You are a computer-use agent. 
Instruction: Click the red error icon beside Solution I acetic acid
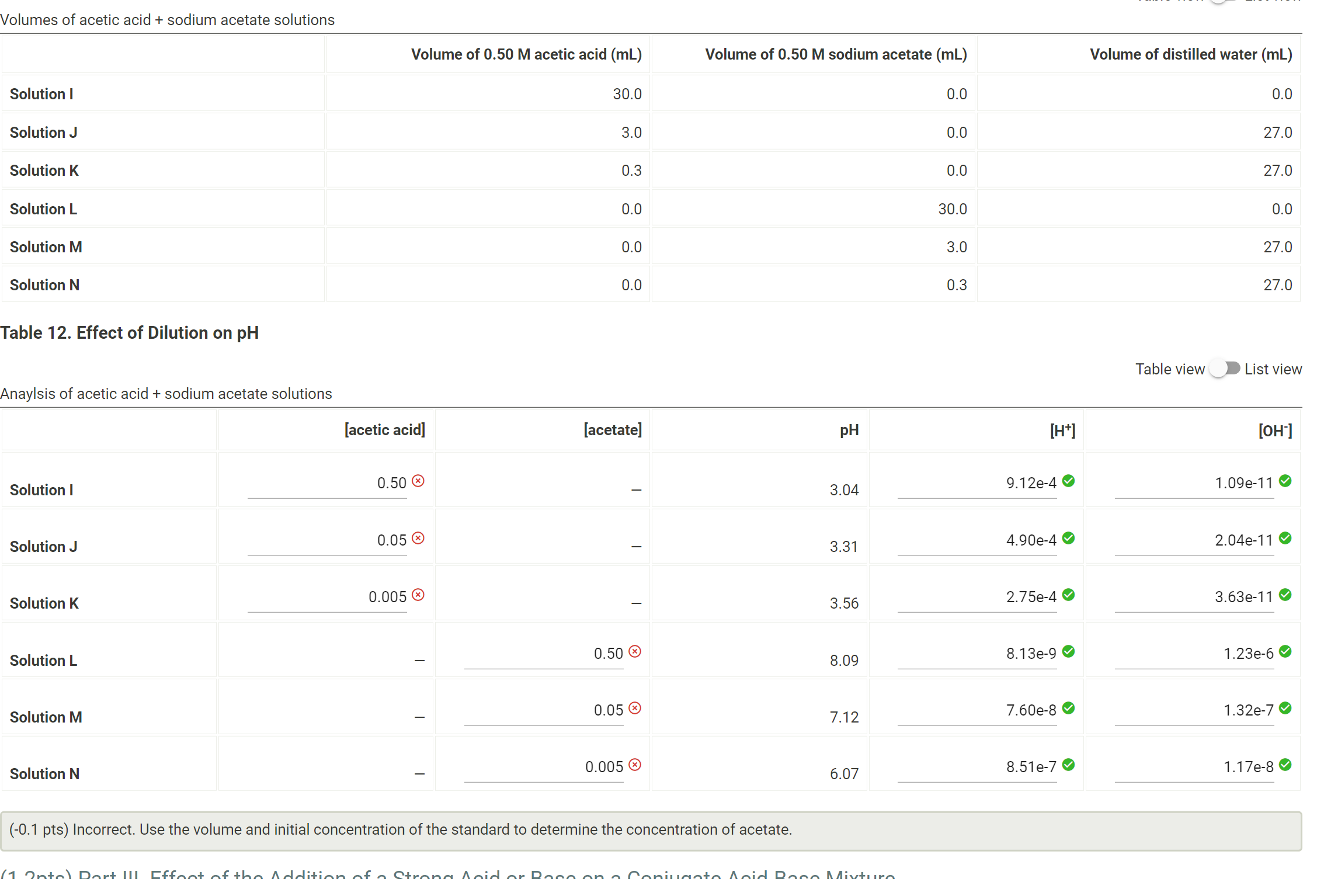[x=418, y=481]
